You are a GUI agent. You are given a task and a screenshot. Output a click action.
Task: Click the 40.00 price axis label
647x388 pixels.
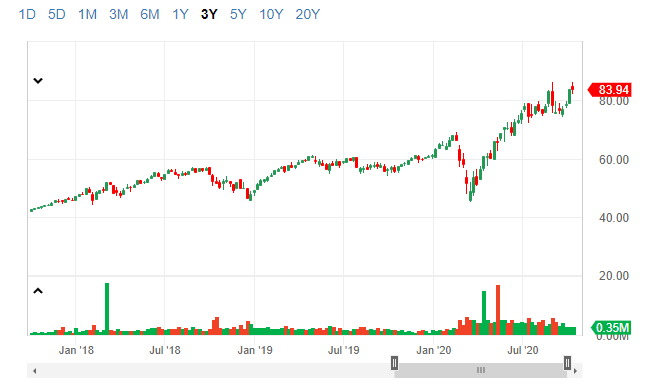[614, 218]
